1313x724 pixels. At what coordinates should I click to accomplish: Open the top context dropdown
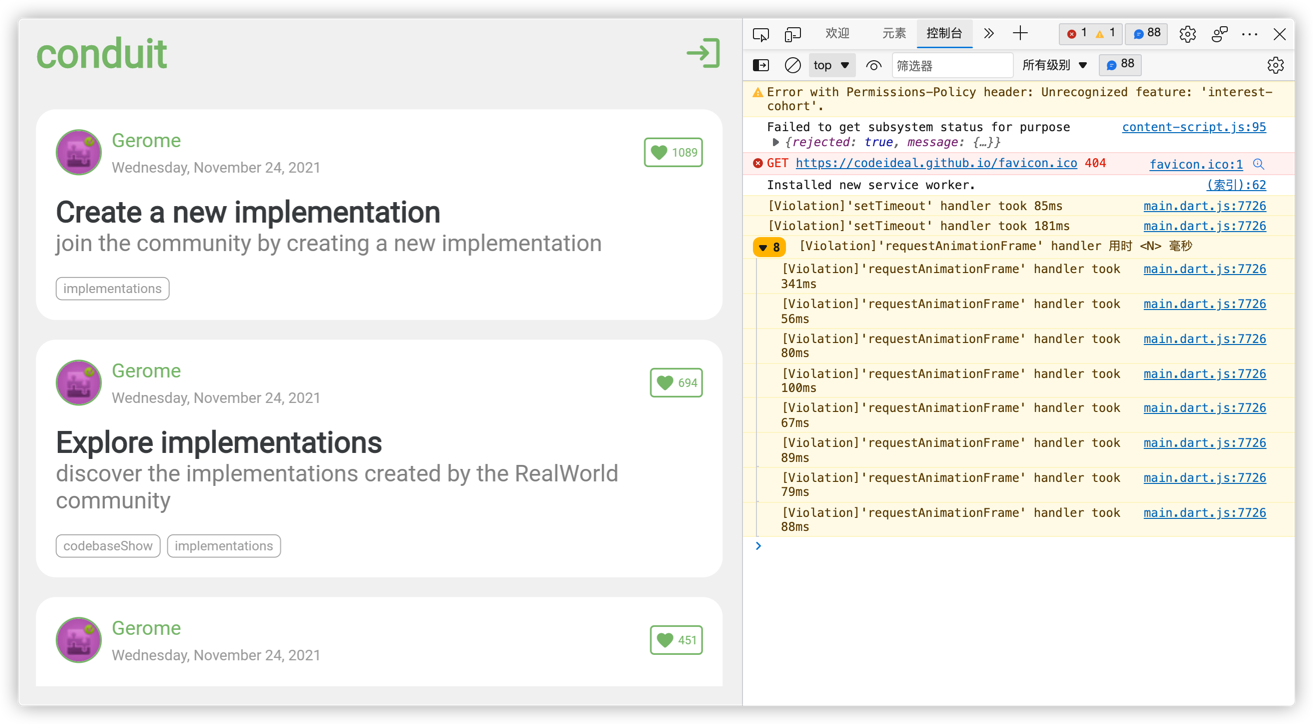(831, 65)
